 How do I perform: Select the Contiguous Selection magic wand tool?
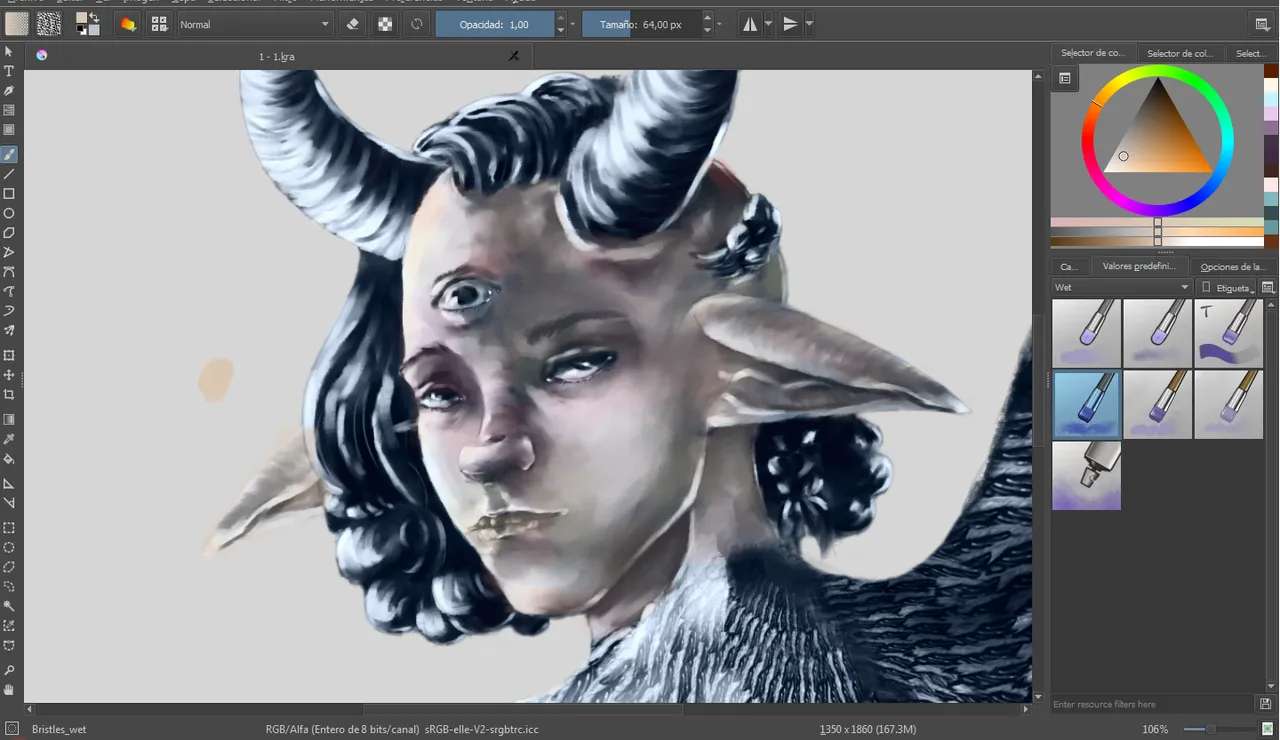pyautogui.click(x=9, y=606)
